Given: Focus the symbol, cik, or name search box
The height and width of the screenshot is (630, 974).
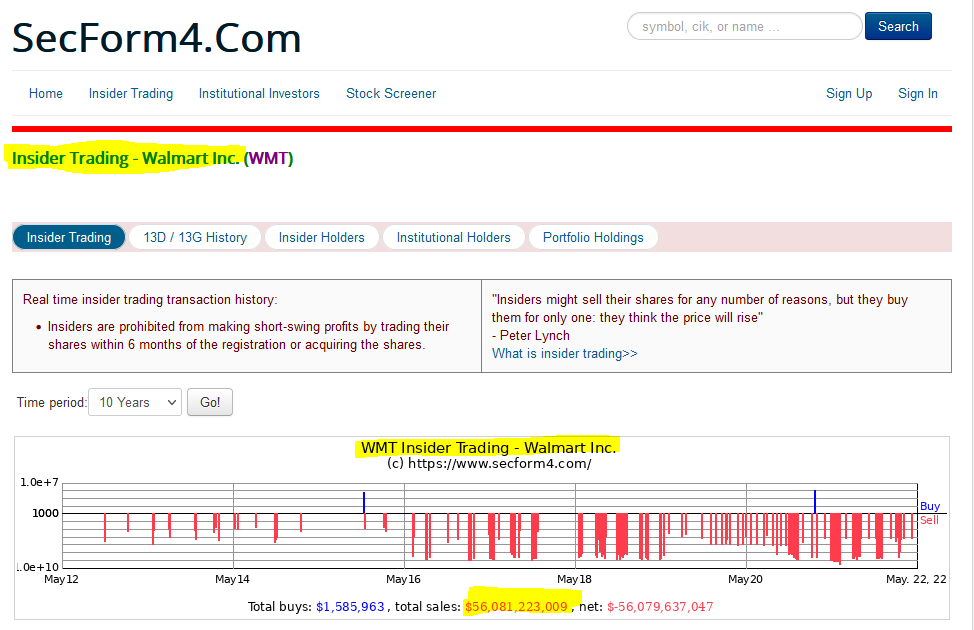Looking at the screenshot, I should point(744,26).
